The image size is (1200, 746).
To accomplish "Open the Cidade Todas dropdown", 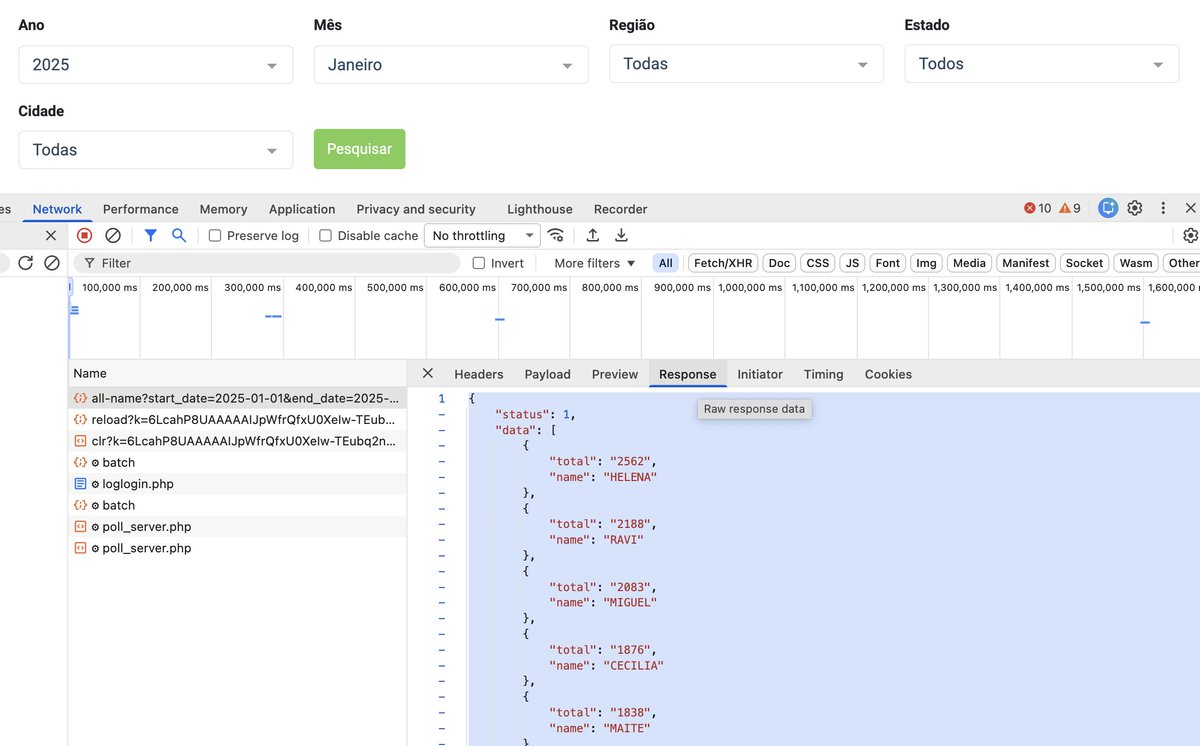I will (x=155, y=149).
